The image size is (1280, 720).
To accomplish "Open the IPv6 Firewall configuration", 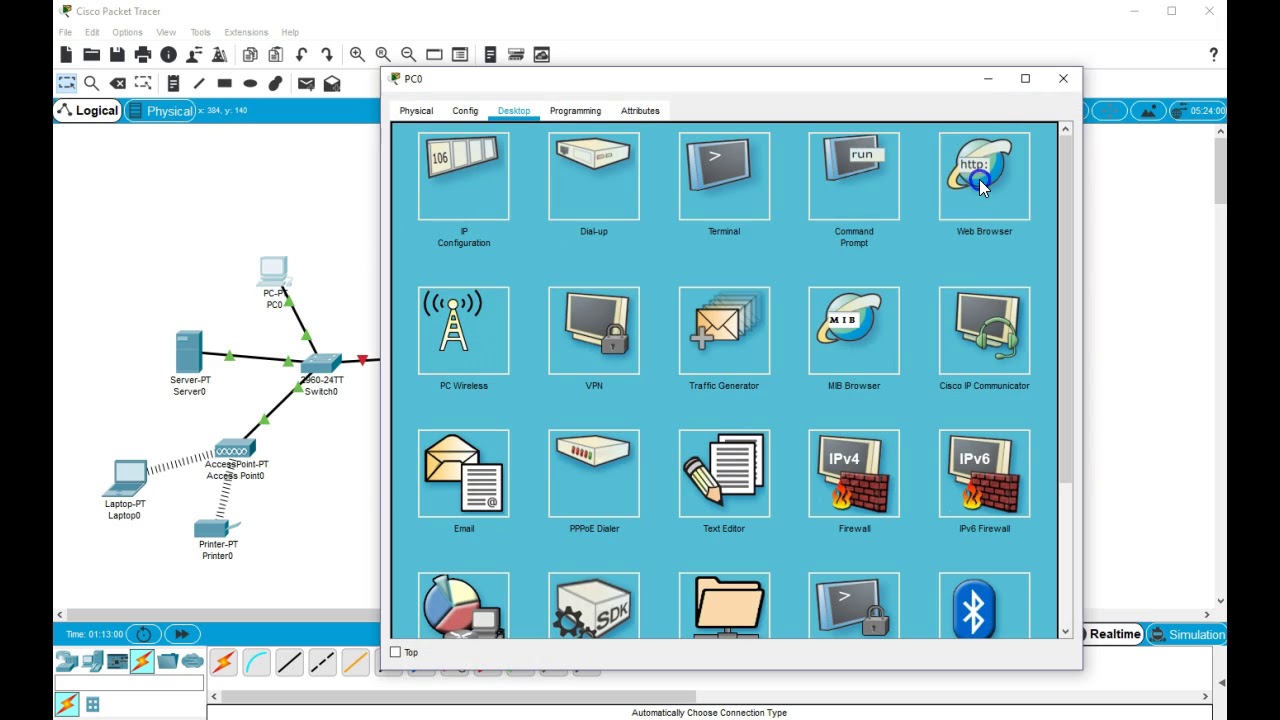I will tap(983, 473).
